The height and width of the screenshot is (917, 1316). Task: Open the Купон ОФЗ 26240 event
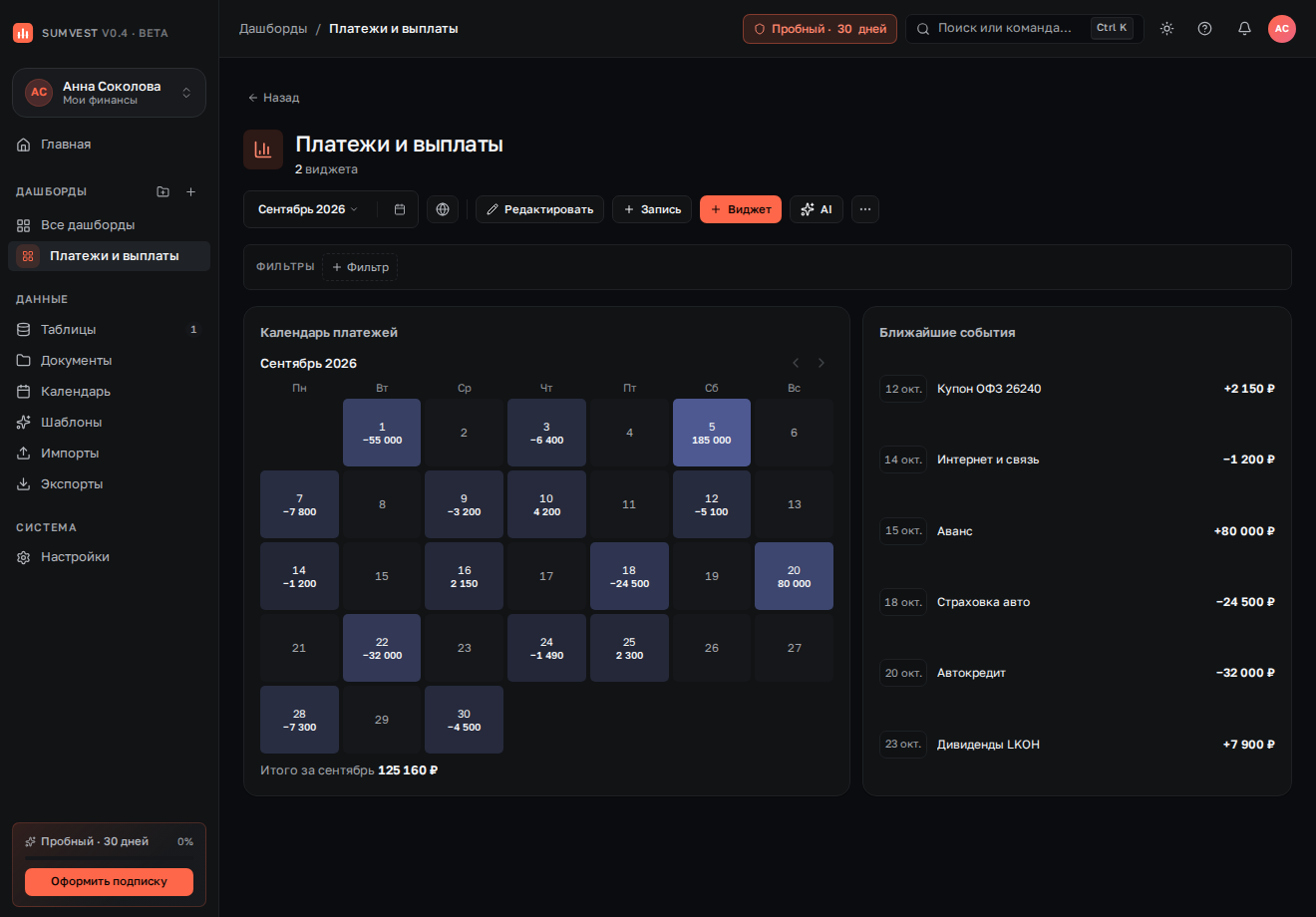[1077, 389]
